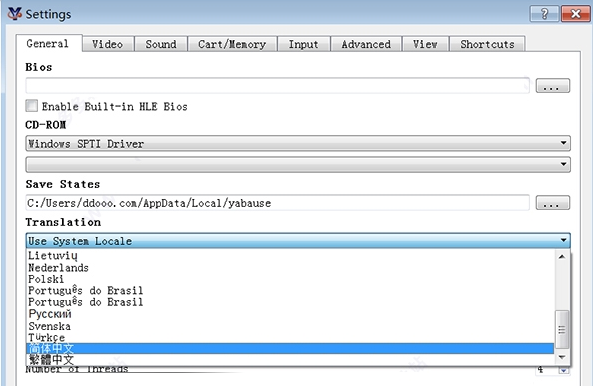Select the second Português do Brasil entry
Viewport: 593px width, 386px height.
click(x=290, y=302)
